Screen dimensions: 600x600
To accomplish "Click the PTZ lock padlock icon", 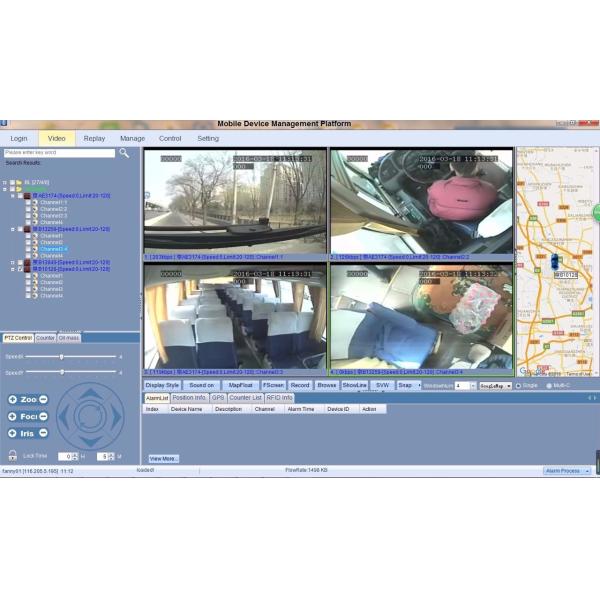I will click(13, 455).
